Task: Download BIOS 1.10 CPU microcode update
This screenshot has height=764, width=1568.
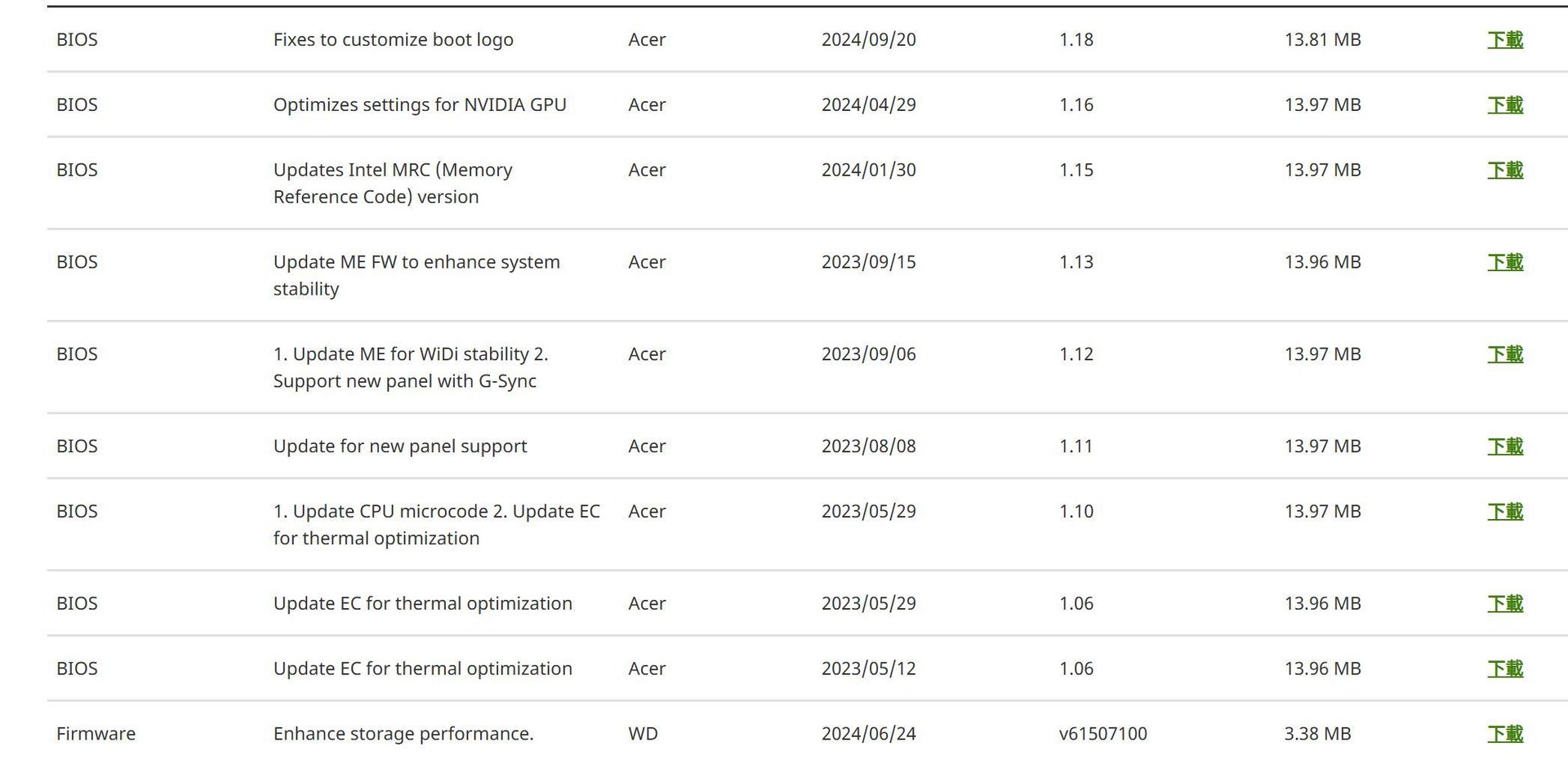Action: [x=1504, y=513]
